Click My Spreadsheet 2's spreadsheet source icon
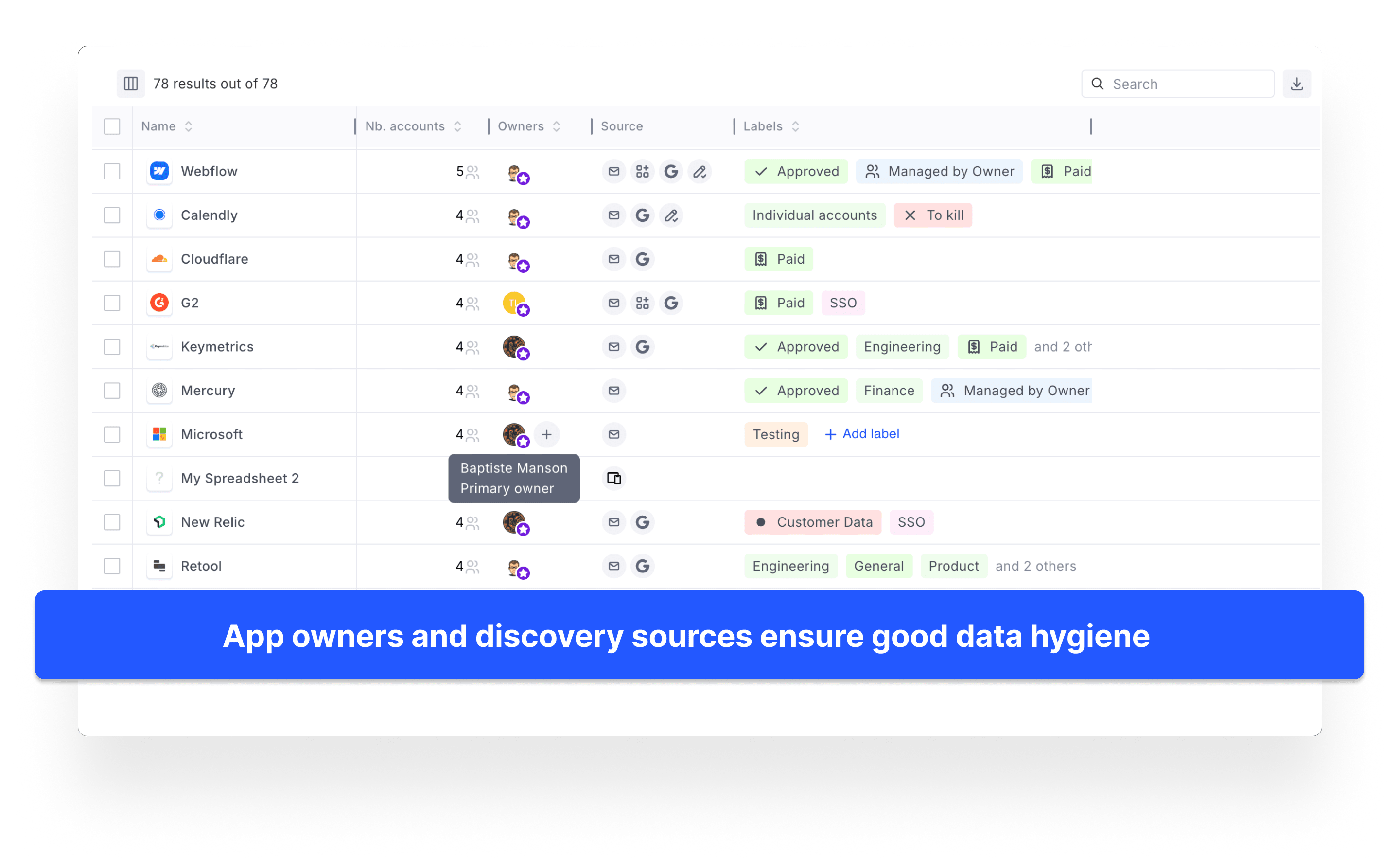Image resolution: width=1400 pixels, height=858 pixels. pos(613,478)
